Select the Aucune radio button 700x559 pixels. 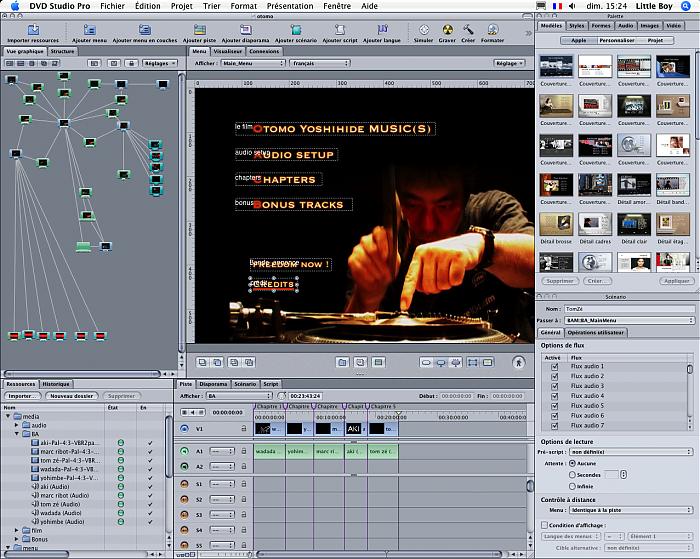[x=572, y=463]
